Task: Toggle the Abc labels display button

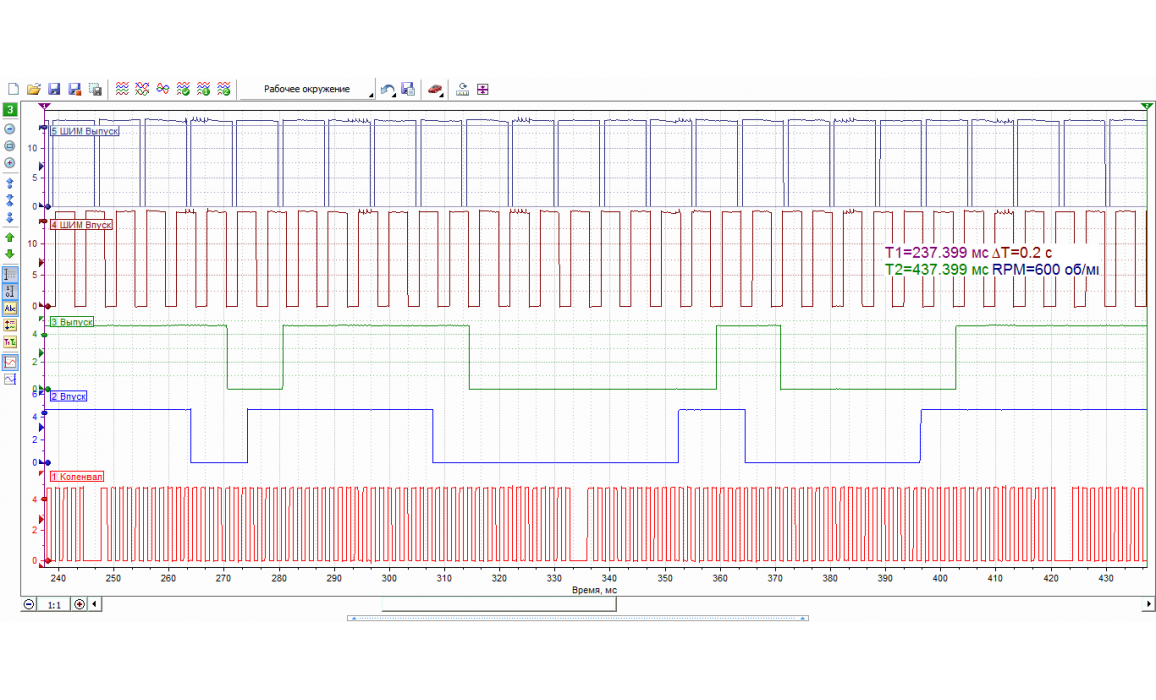Action: 10,308
